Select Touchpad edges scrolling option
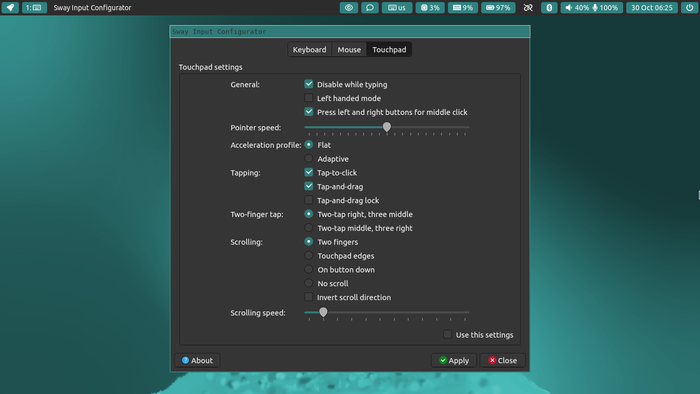The width and height of the screenshot is (700, 394). click(308, 255)
